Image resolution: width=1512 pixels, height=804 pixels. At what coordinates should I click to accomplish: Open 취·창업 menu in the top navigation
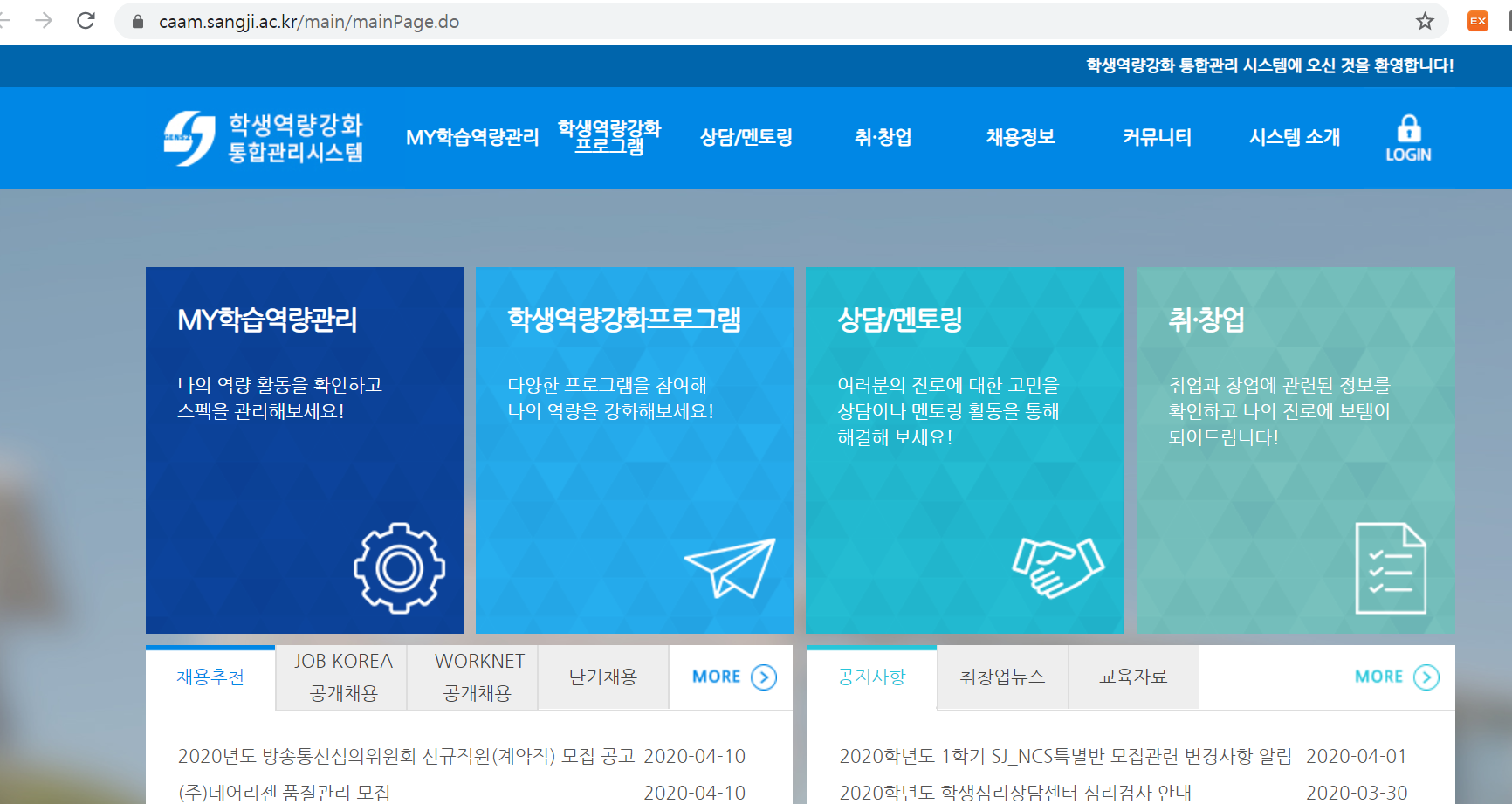(x=883, y=137)
